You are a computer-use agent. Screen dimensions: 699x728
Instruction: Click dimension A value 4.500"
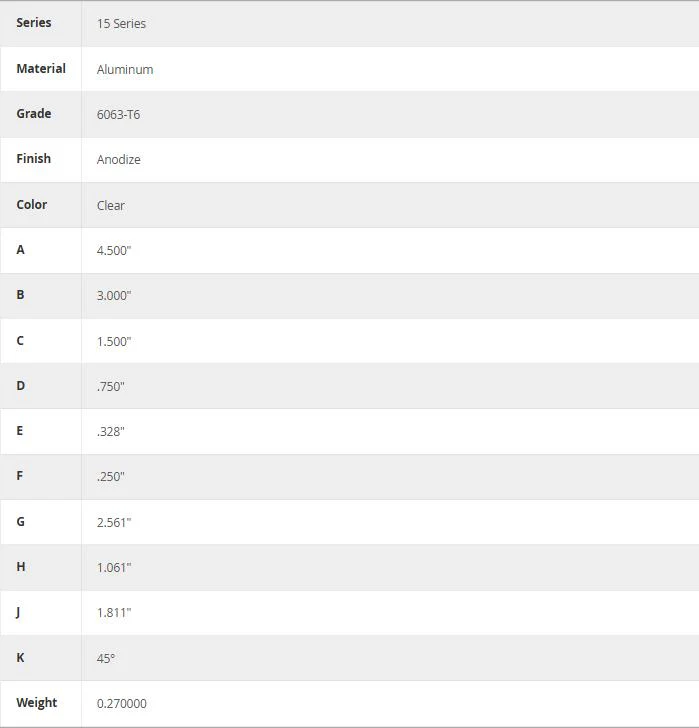coord(114,251)
